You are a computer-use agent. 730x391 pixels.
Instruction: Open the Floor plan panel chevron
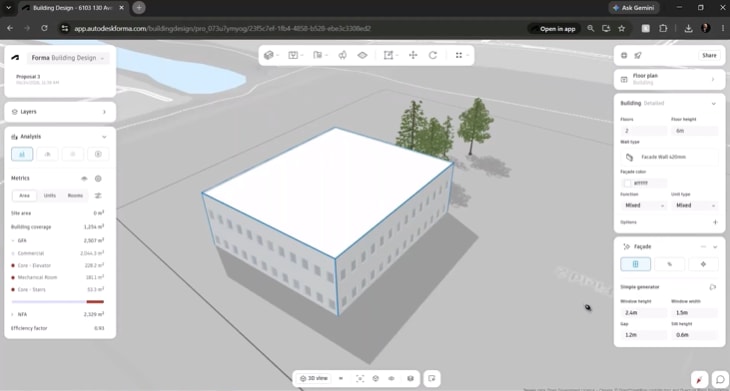coord(712,80)
